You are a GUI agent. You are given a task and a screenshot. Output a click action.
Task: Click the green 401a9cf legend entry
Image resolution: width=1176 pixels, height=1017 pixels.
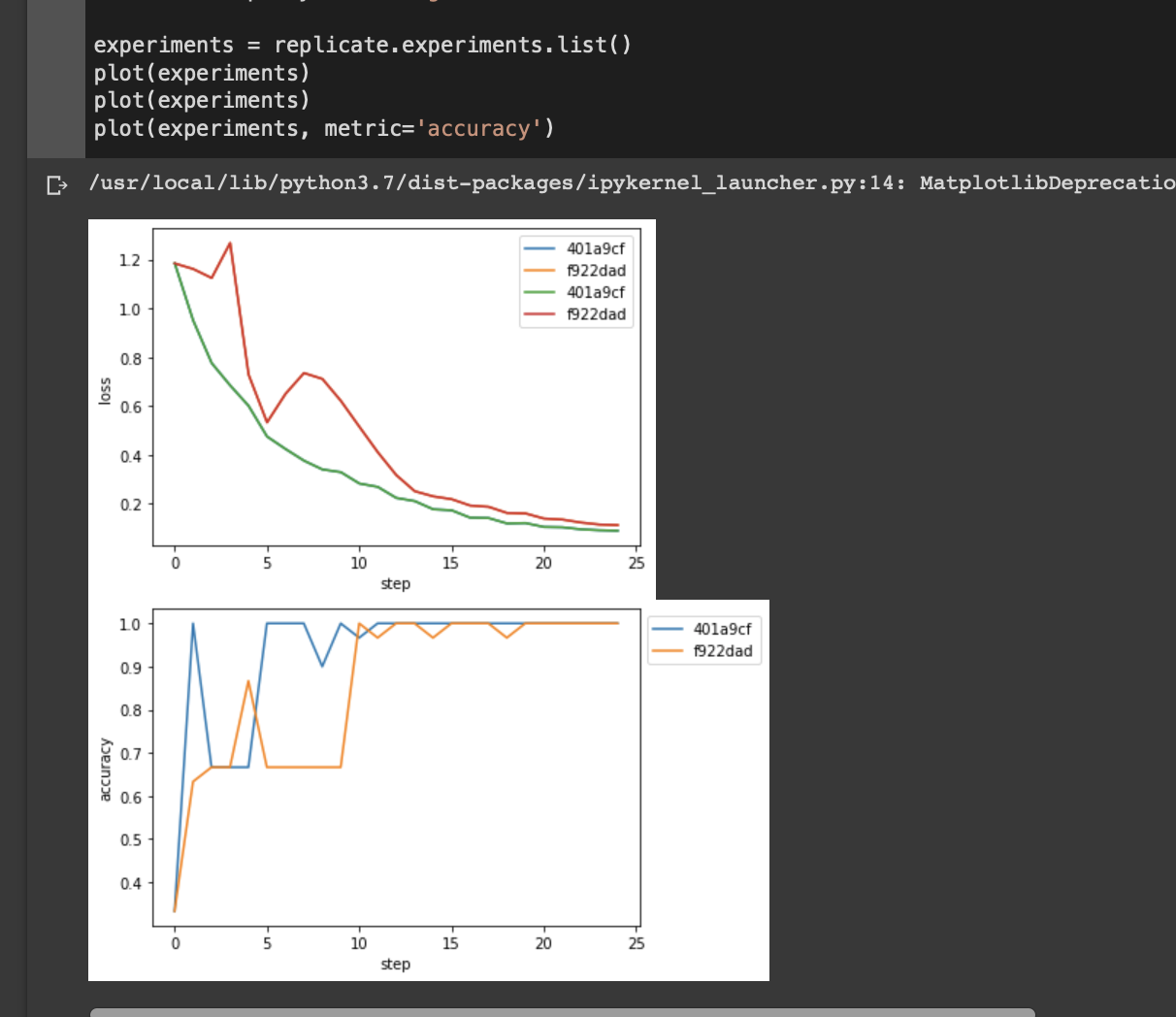tap(575, 292)
